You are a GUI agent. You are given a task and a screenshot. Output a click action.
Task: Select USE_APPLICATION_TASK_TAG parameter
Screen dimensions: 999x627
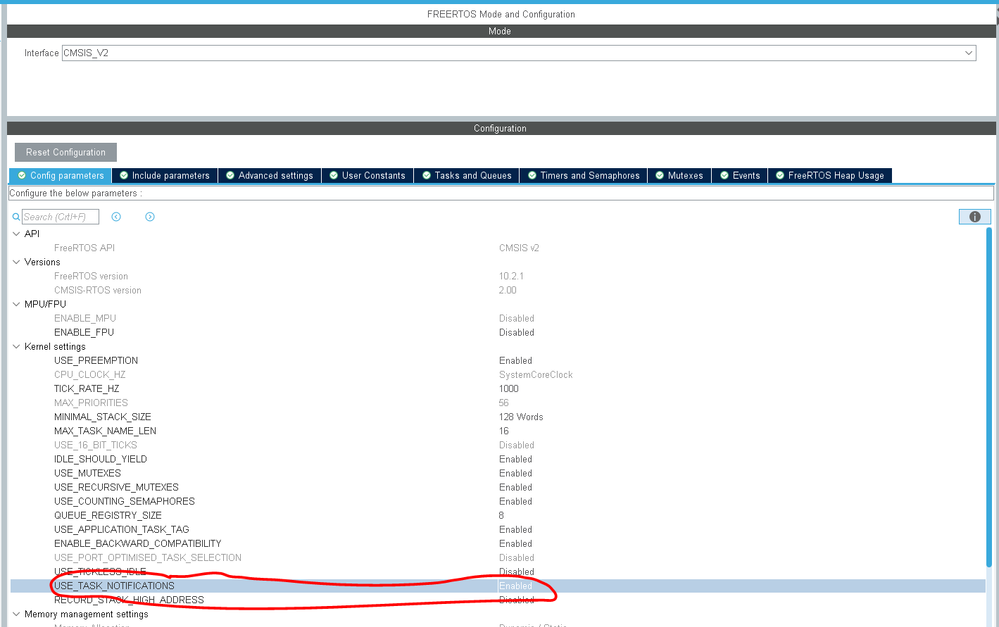122,530
